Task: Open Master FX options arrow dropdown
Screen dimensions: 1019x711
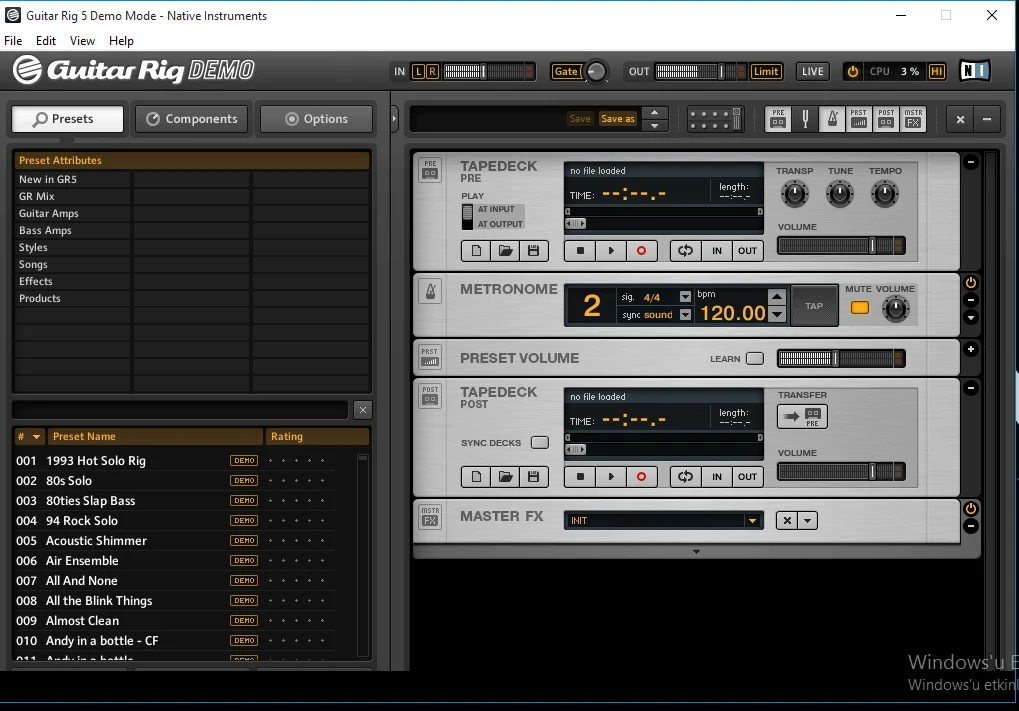Action: [x=807, y=521]
